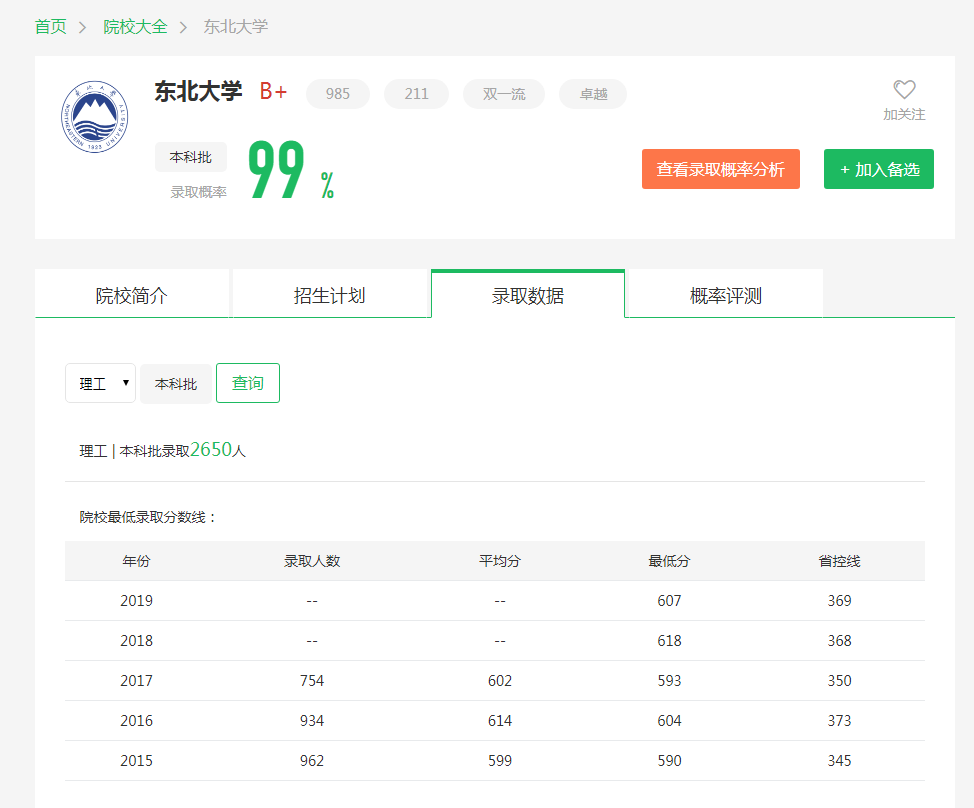The height and width of the screenshot is (808, 974).
Task: Click the 614 average score for 2016
Action: [499, 720]
